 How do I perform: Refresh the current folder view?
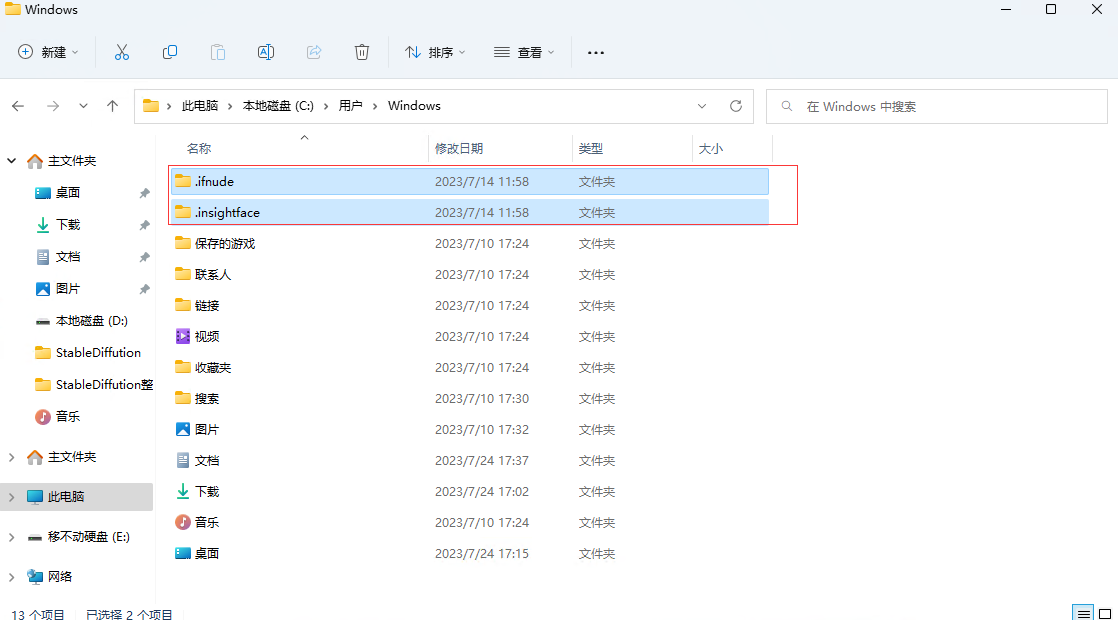pyautogui.click(x=736, y=106)
